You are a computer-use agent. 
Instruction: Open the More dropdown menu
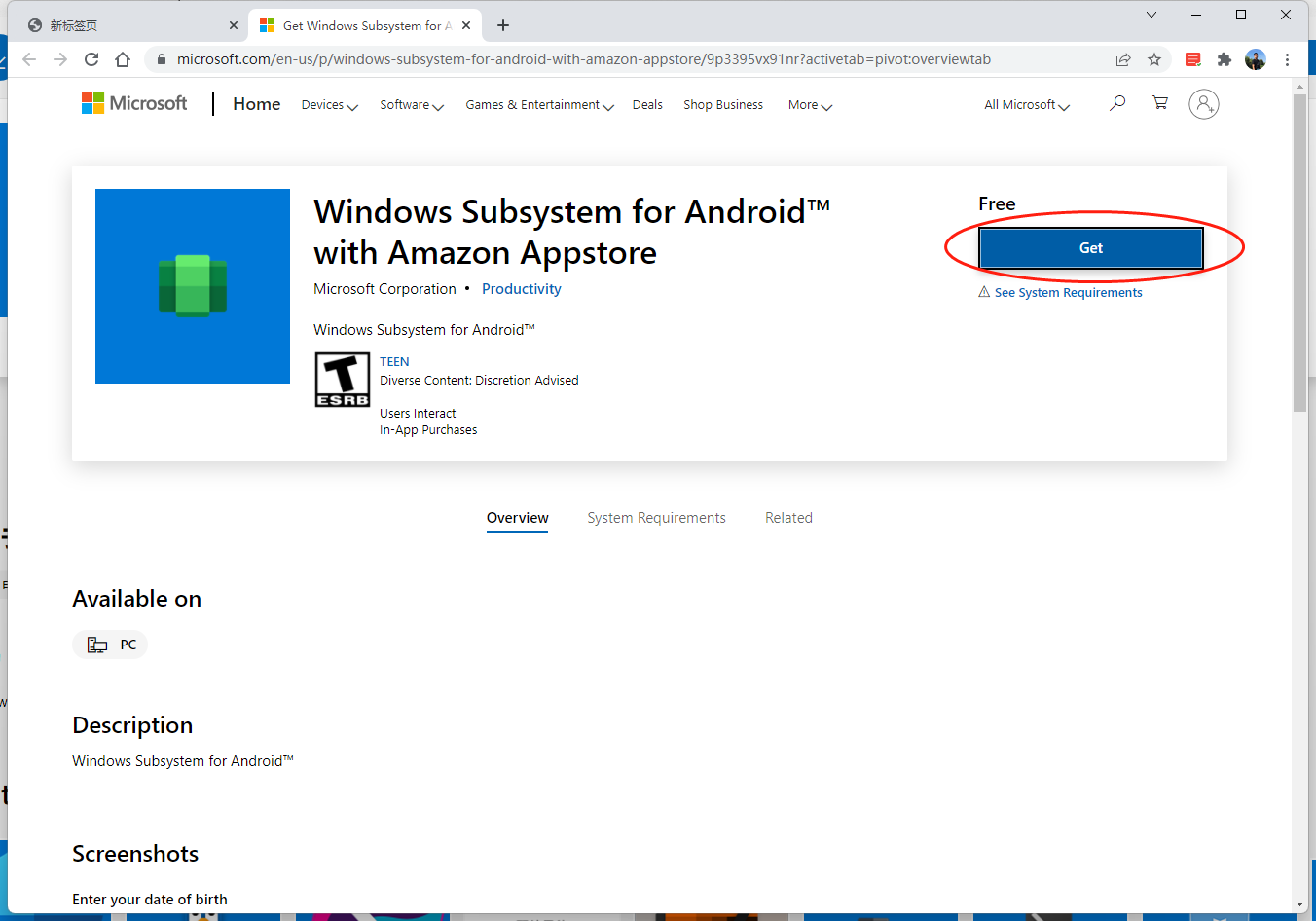tap(809, 105)
